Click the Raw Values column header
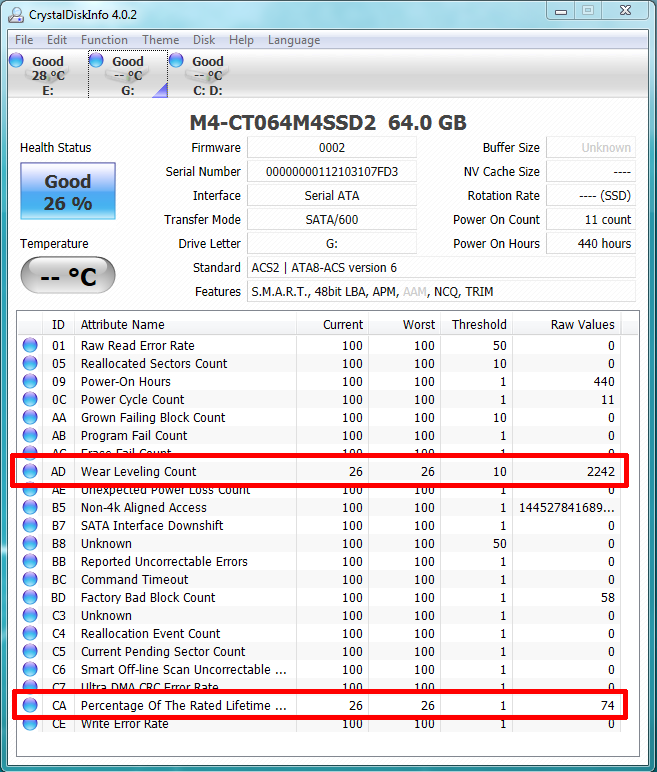This screenshot has width=657, height=772. point(567,324)
